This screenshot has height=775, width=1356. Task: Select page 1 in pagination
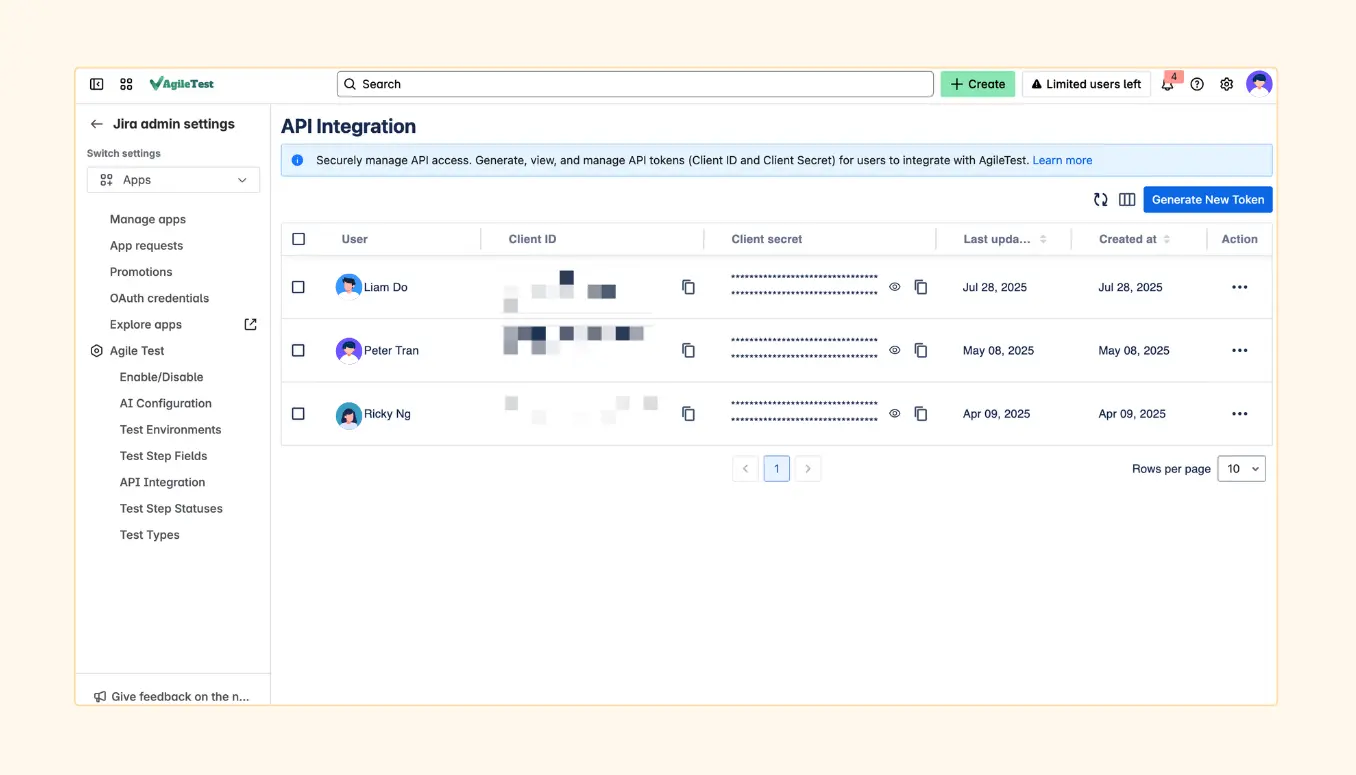pyautogui.click(x=777, y=468)
